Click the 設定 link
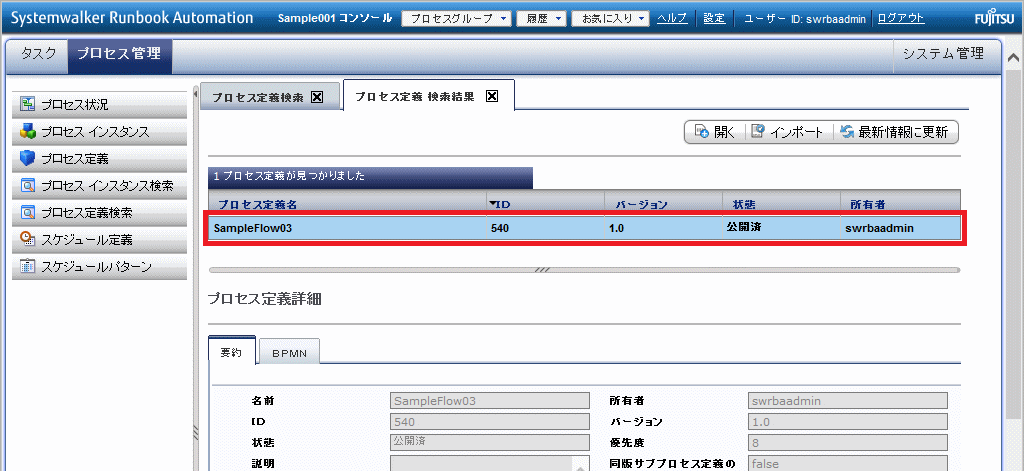1024x471 pixels. click(714, 18)
